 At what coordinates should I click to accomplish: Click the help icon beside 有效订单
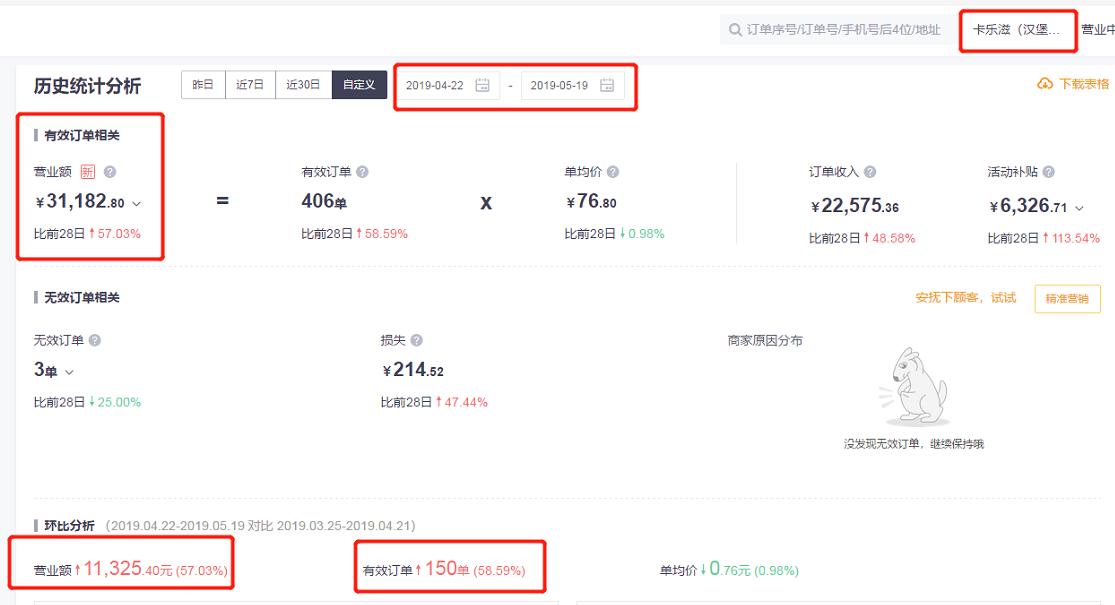pos(362,172)
